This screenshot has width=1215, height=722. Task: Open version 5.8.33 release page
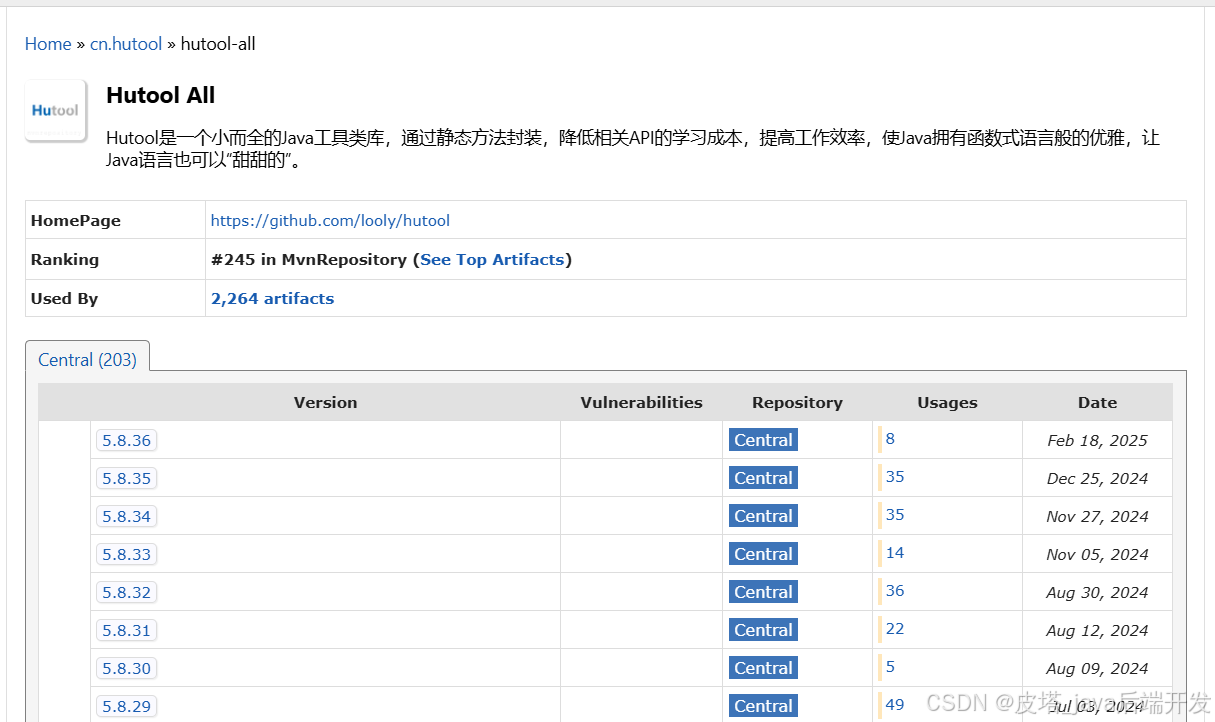(x=126, y=553)
